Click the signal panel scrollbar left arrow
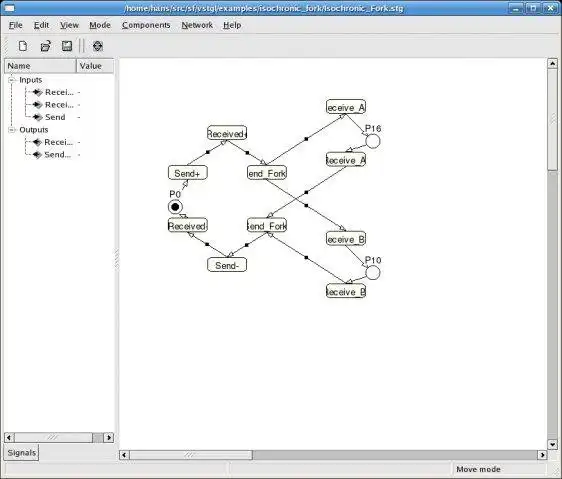Screen dimensions: 562x479 coord(9,437)
